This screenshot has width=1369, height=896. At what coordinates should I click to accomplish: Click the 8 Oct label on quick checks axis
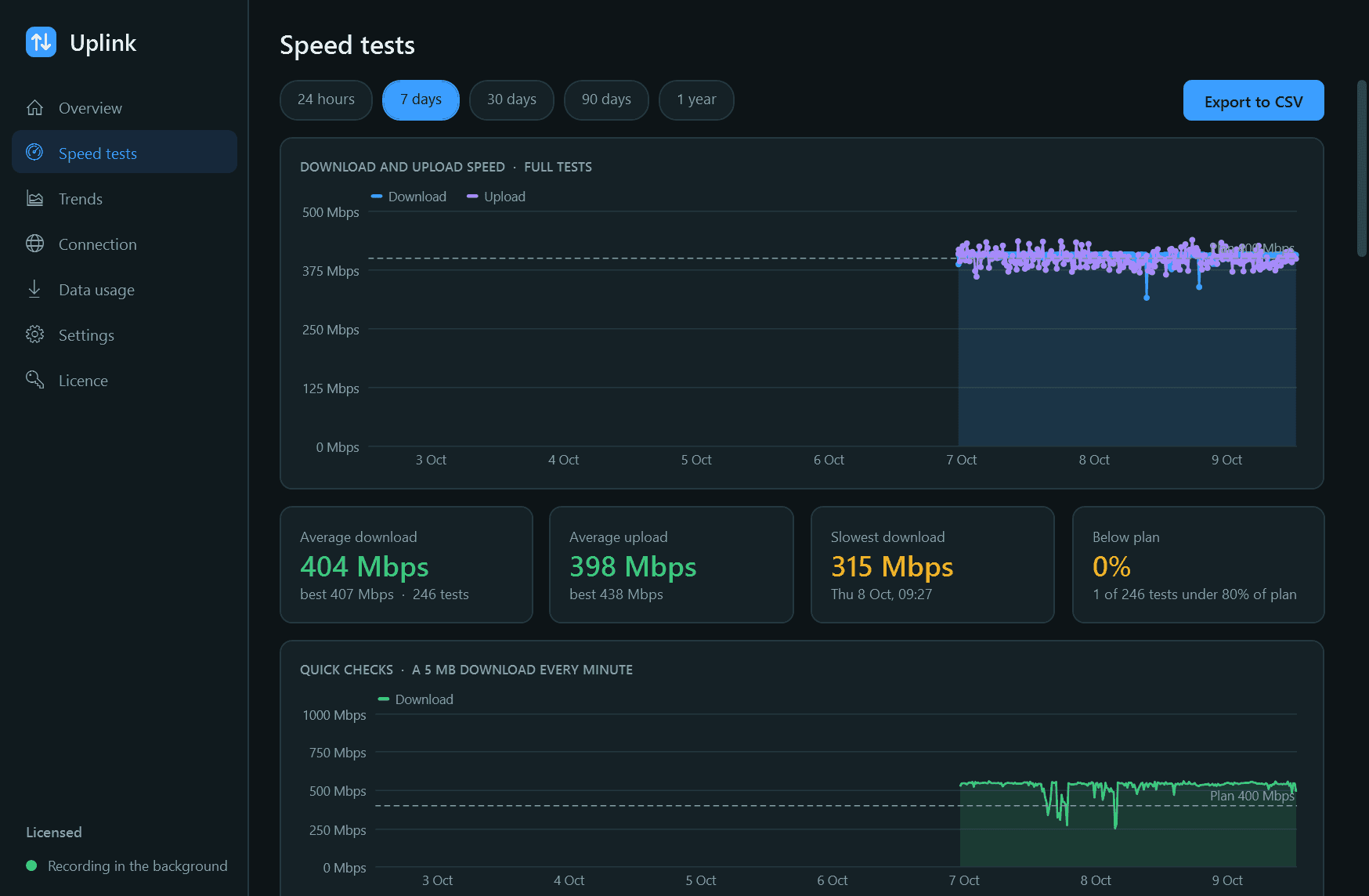click(x=1096, y=880)
